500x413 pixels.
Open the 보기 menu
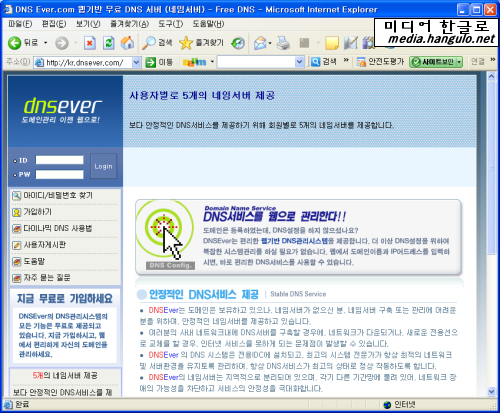[88, 24]
